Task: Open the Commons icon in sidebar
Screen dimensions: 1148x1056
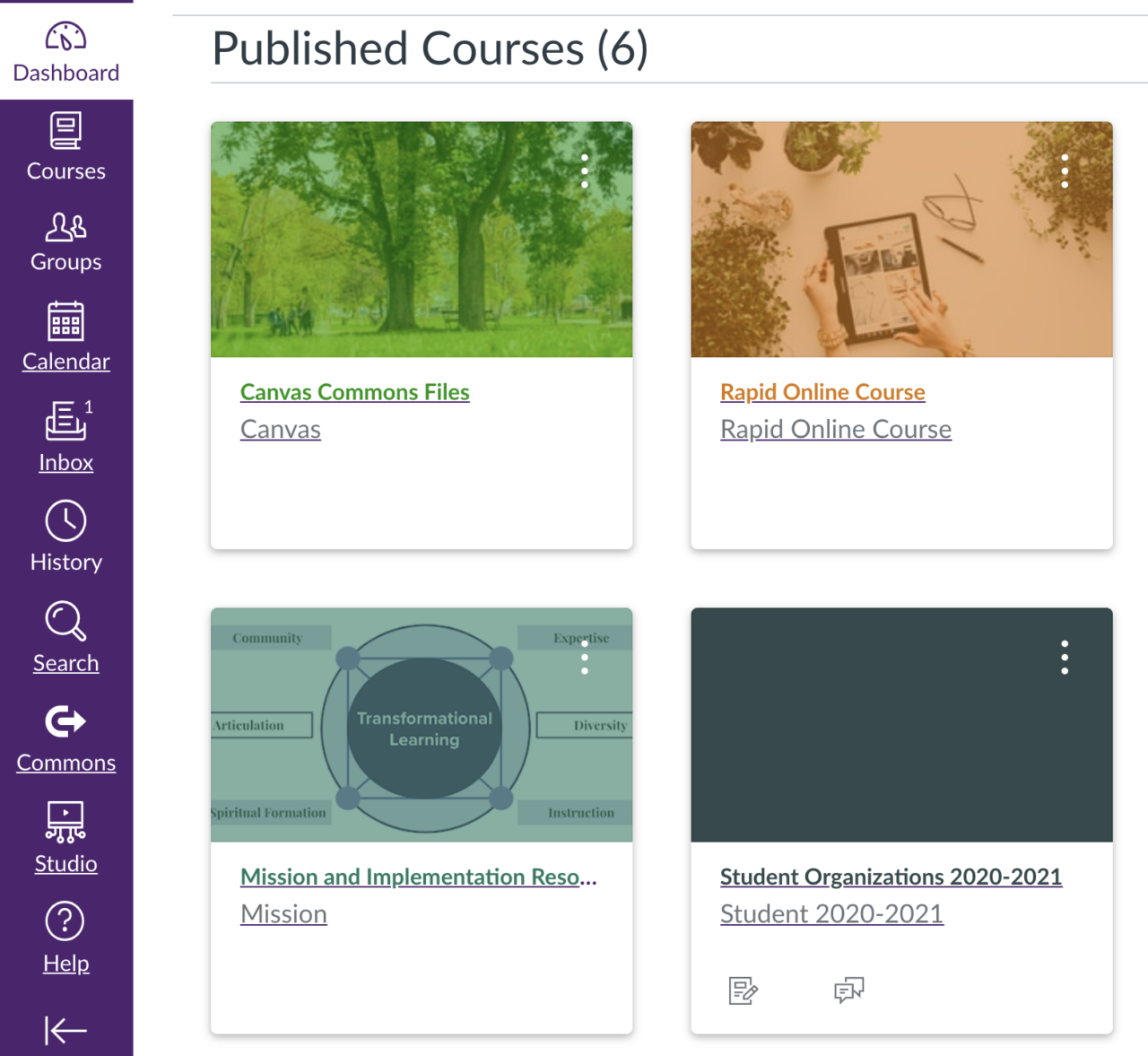Action: point(65,721)
